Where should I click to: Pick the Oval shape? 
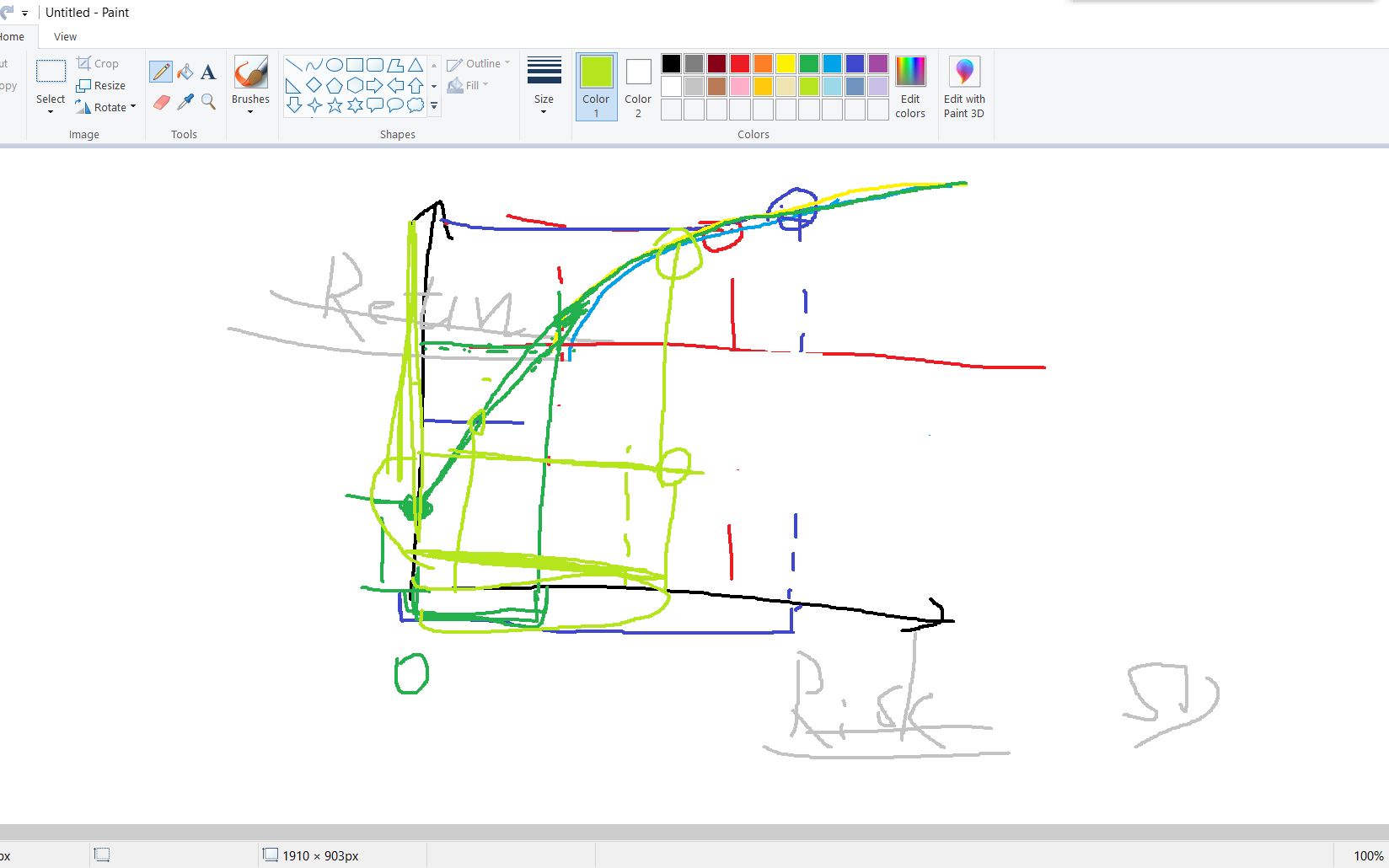335,65
